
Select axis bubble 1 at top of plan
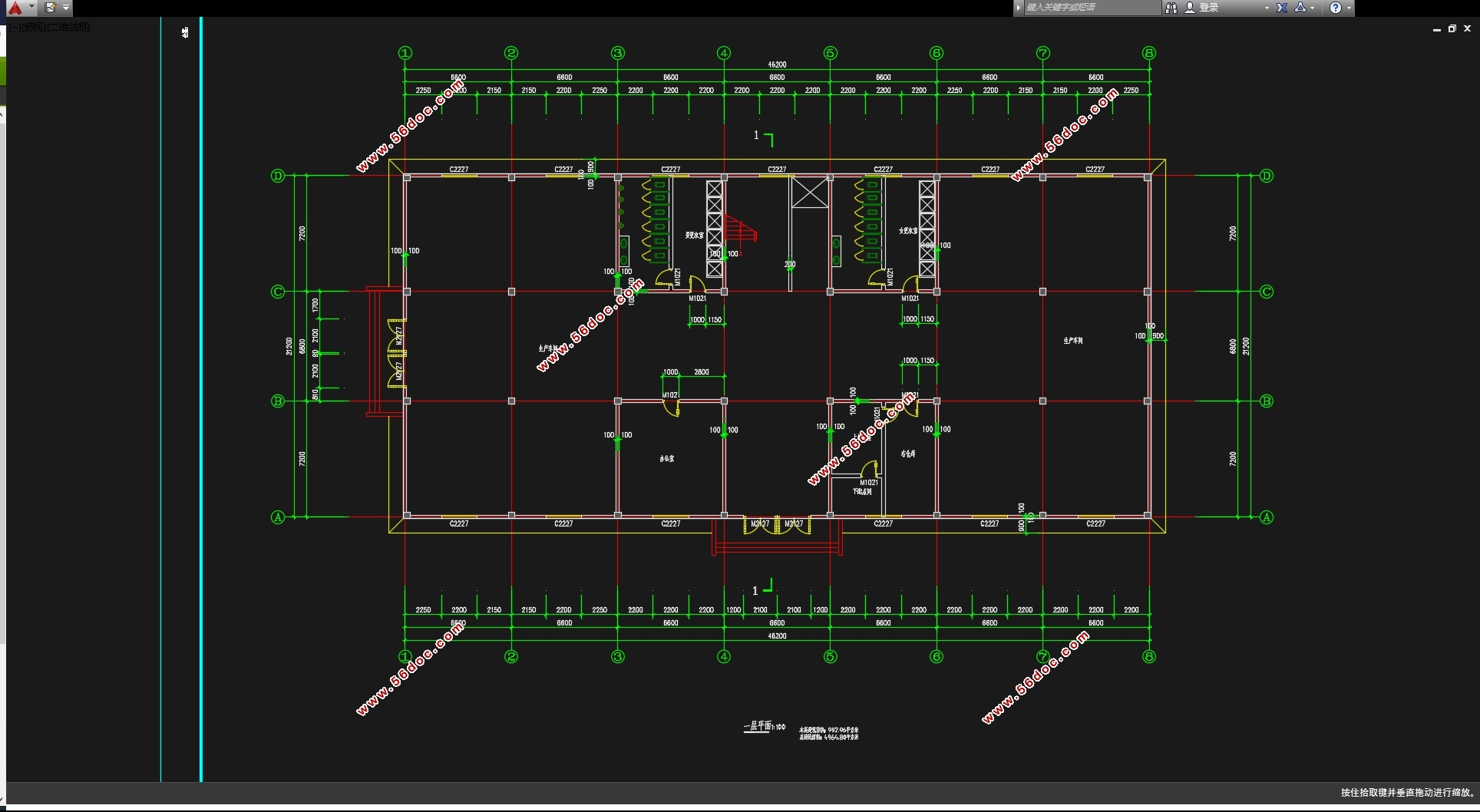pos(405,53)
